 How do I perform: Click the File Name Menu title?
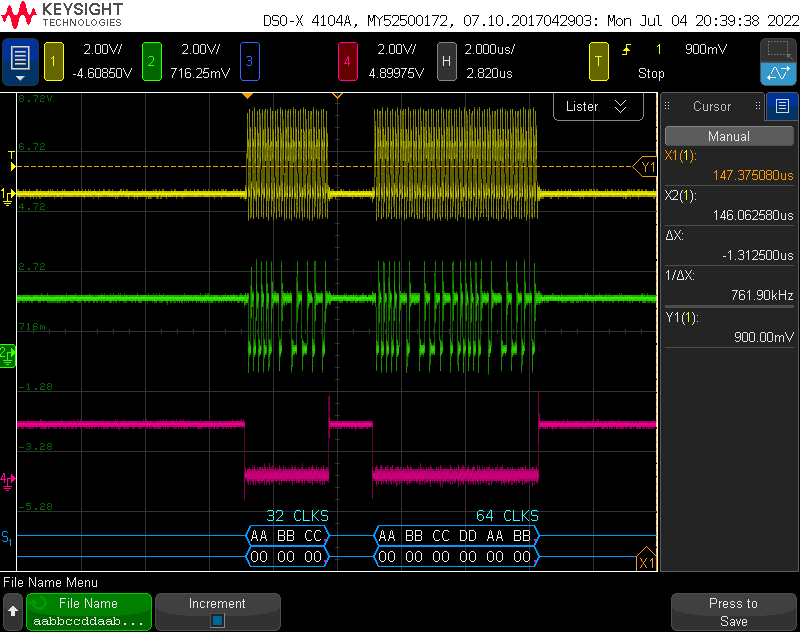click(x=51, y=583)
